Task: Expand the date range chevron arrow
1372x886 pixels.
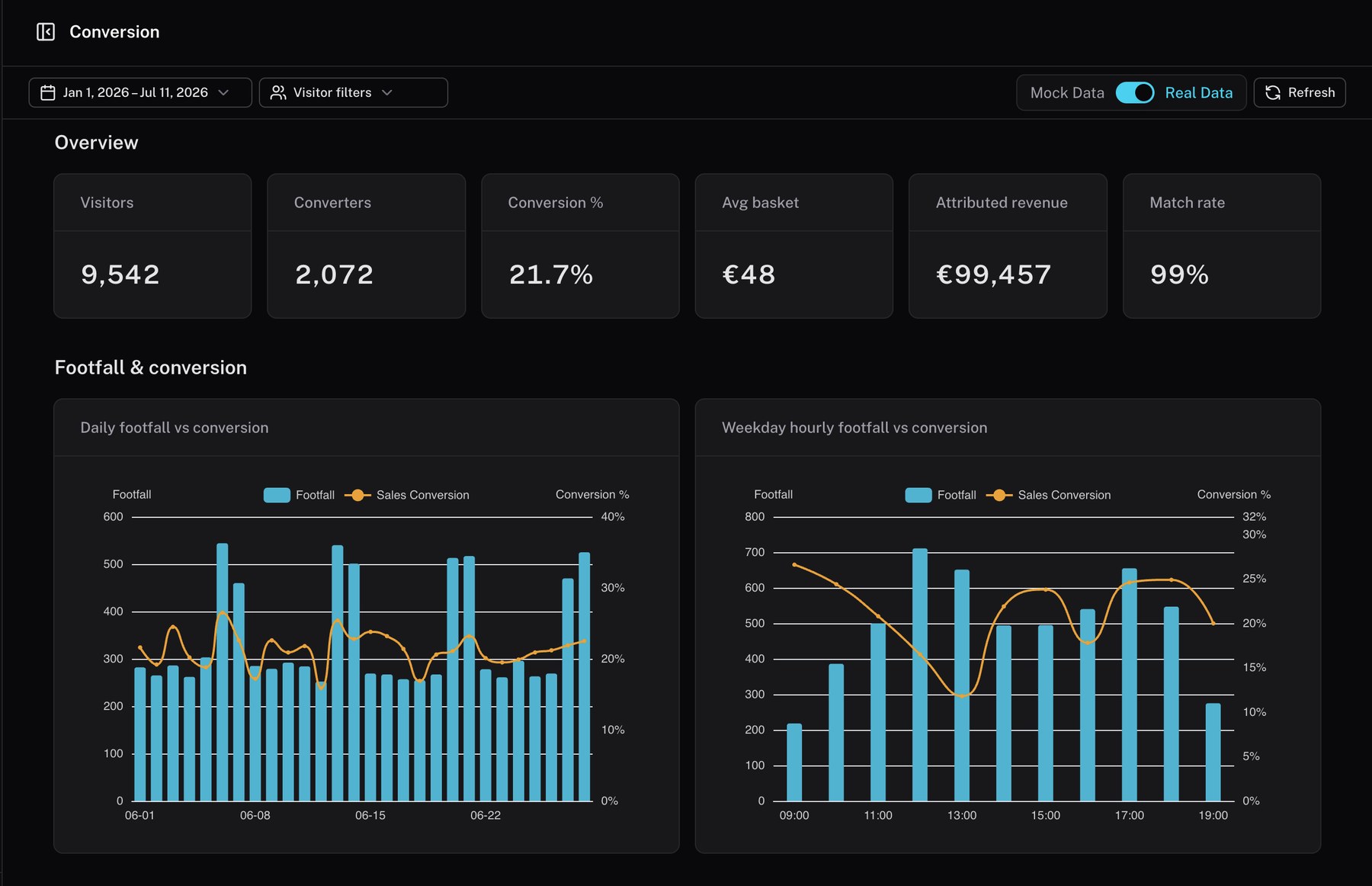Action: point(223,93)
